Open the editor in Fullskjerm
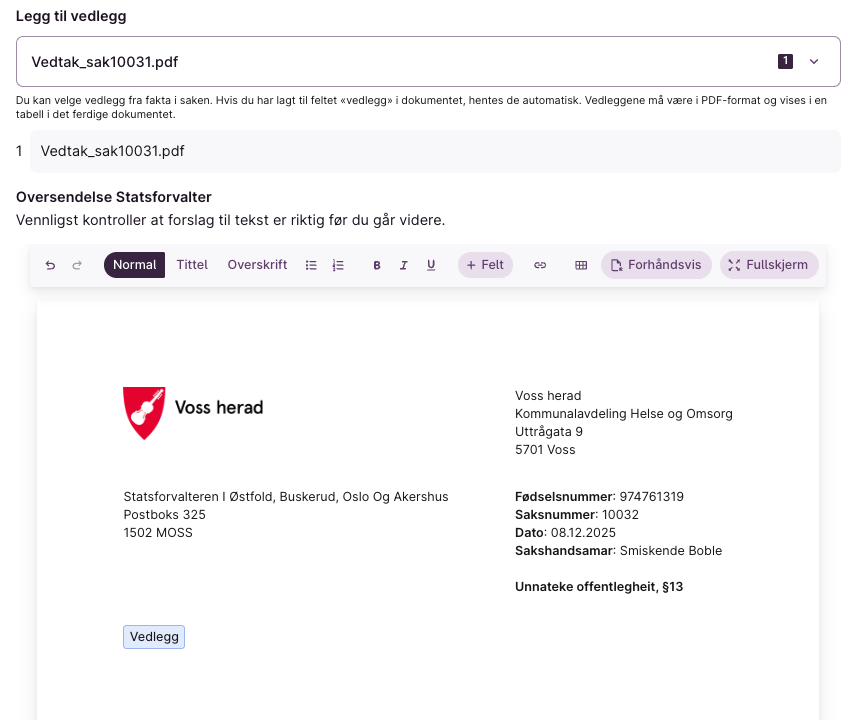Viewport: 857px width, 720px height. coord(769,265)
